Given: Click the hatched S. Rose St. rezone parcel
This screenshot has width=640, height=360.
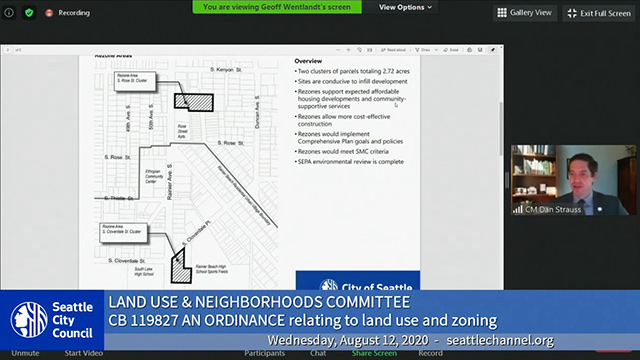Looking at the screenshot, I should (x=194, y=102).
